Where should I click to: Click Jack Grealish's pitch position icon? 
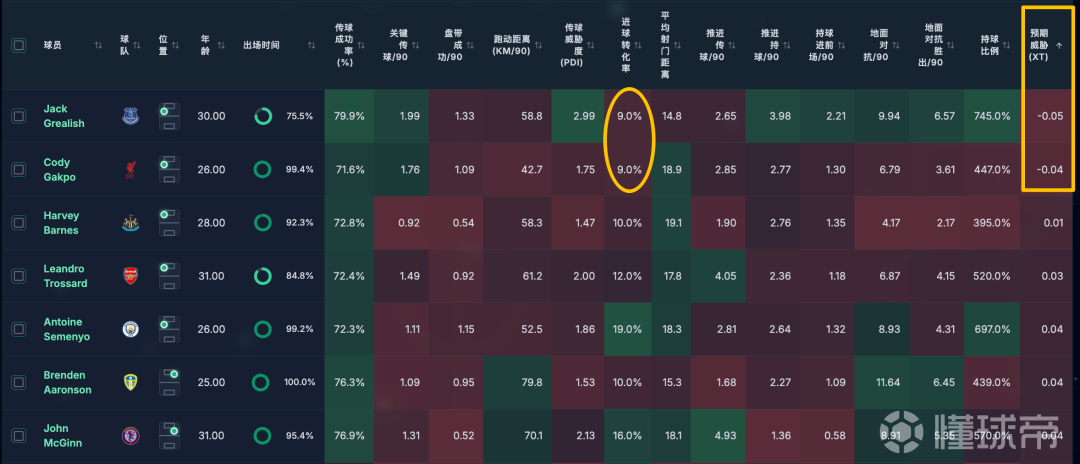point(169,116)
